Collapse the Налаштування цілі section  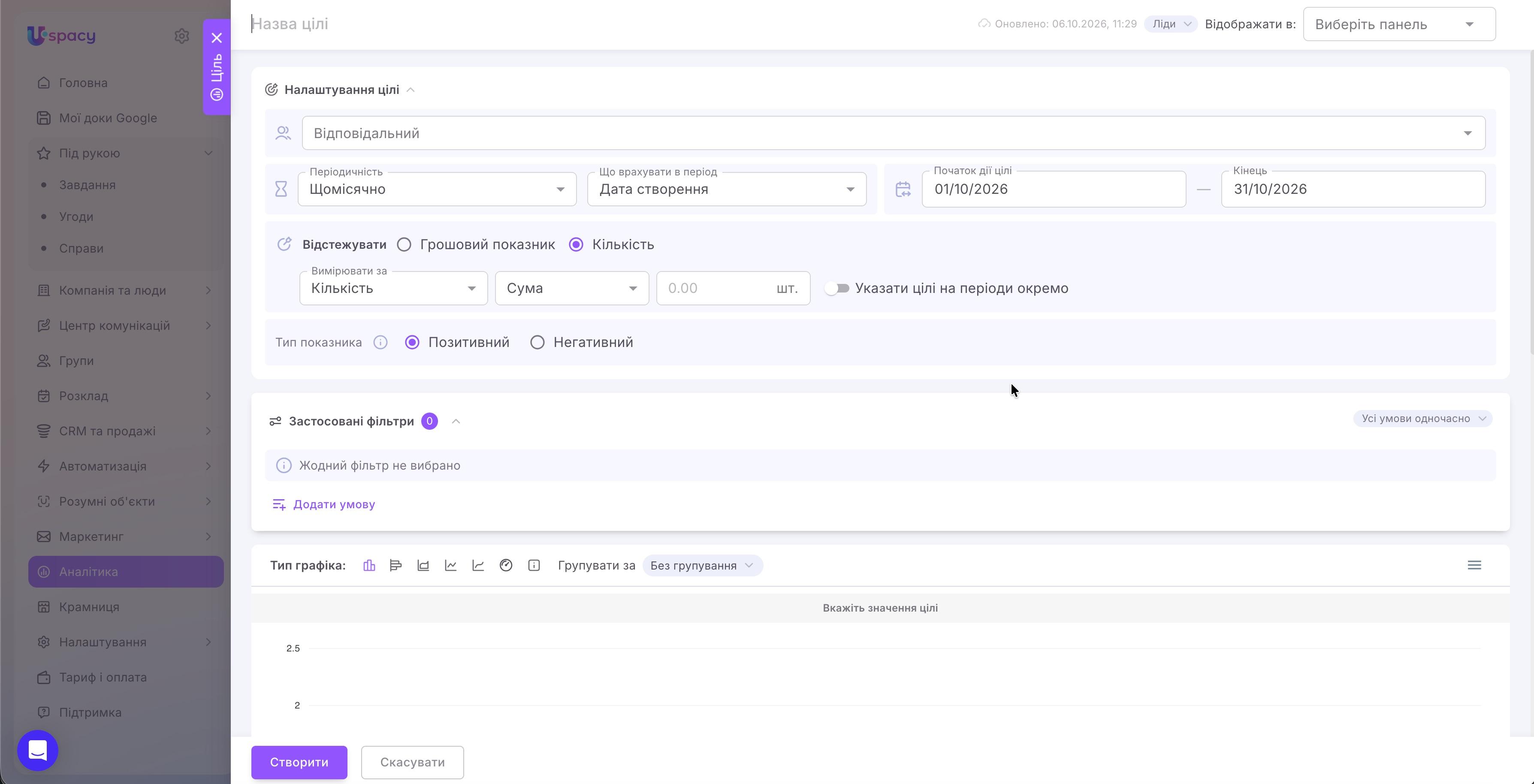tap(410, 90)
